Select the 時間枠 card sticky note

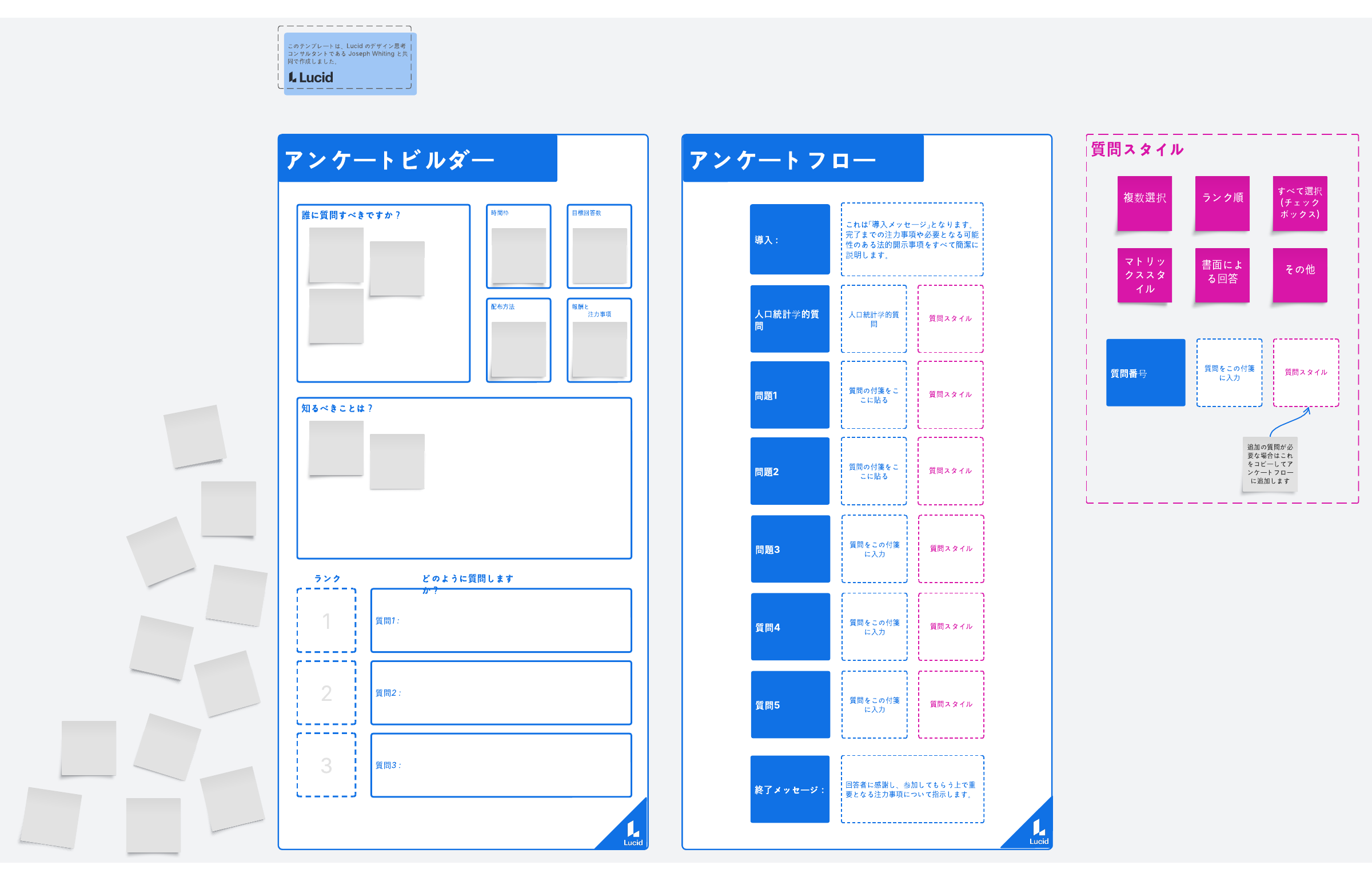(518, 255)
